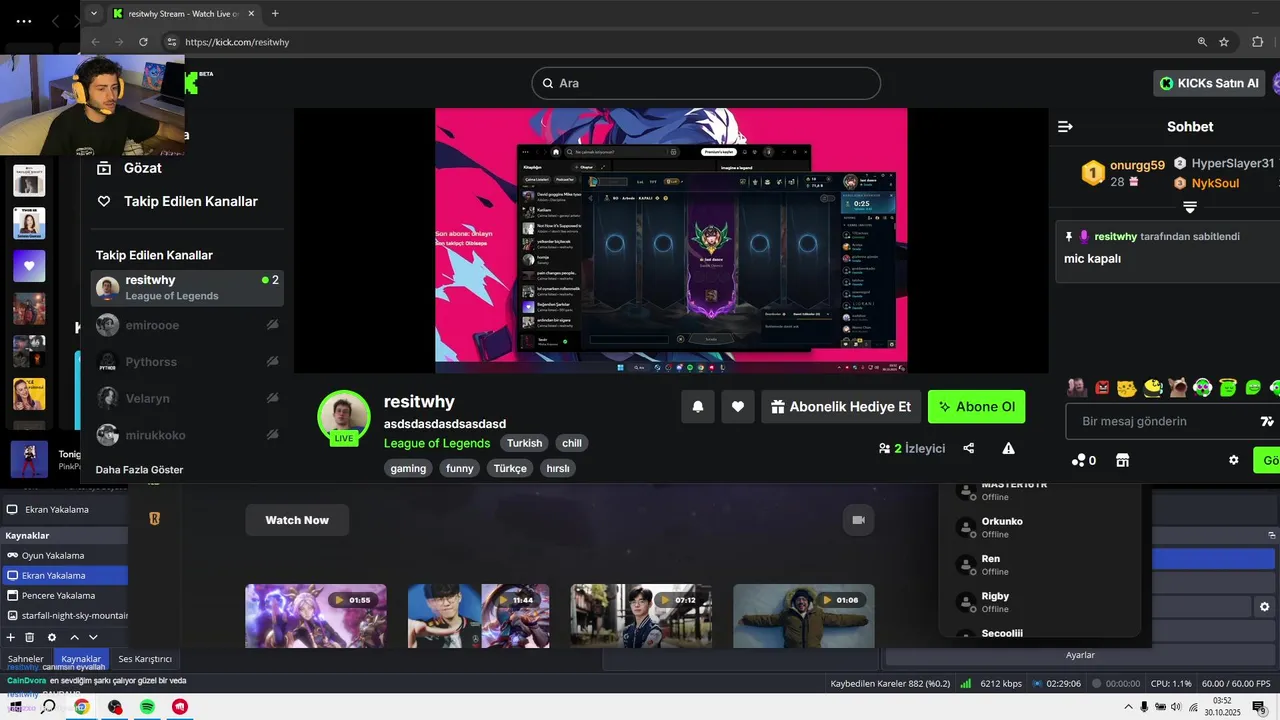Click Daha Fazla Göster to expand channels
This screenshot has height=720, width=1280.
coord(139,469)
